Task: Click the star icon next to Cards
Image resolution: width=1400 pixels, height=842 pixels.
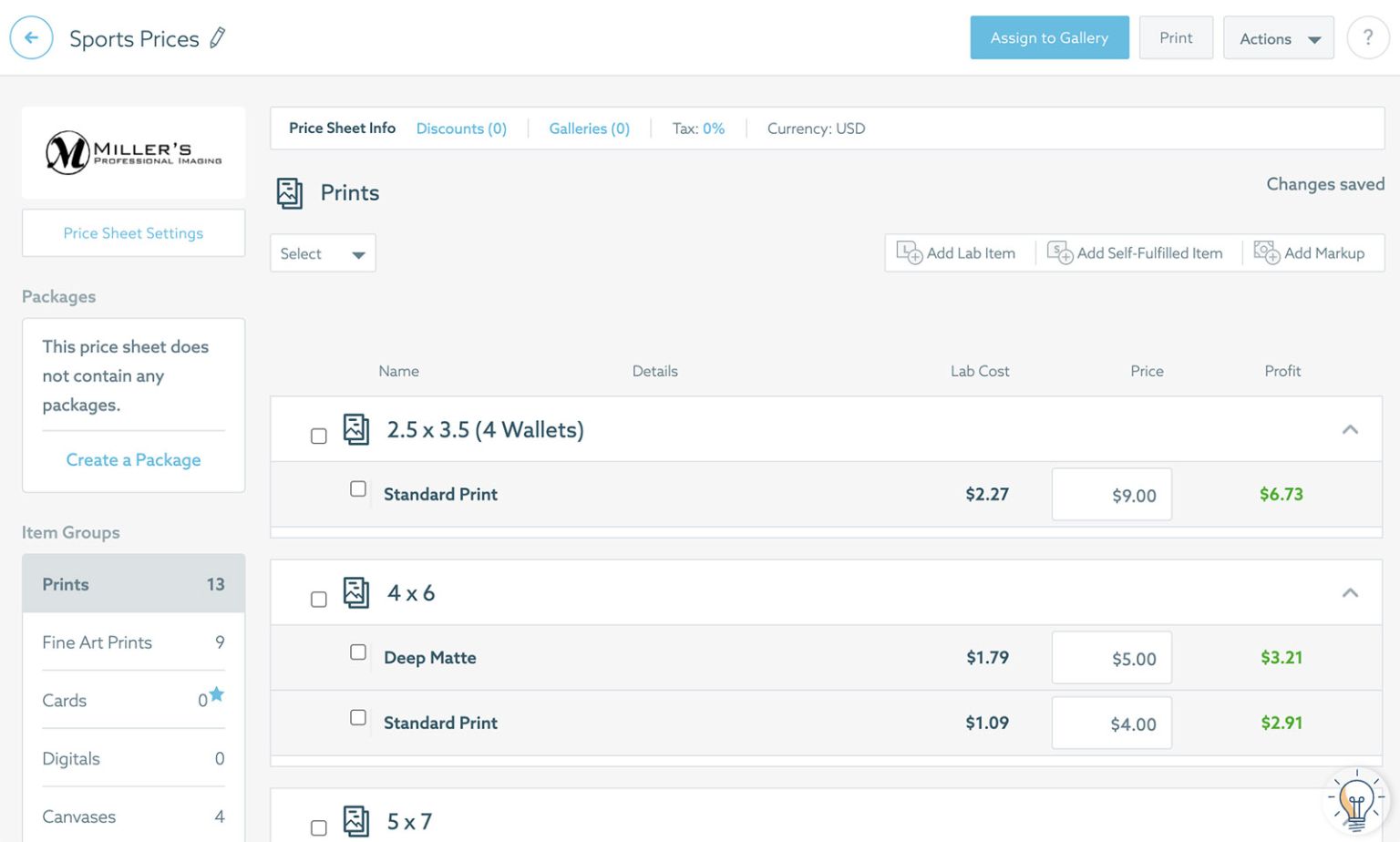Action: [215, 693]
